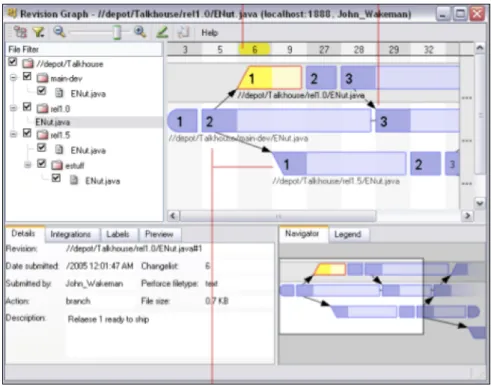This screenshot has height=386, width=491.
Task: Click ellipsis marker beside main-dev graph row
Action: pos(467,140)
